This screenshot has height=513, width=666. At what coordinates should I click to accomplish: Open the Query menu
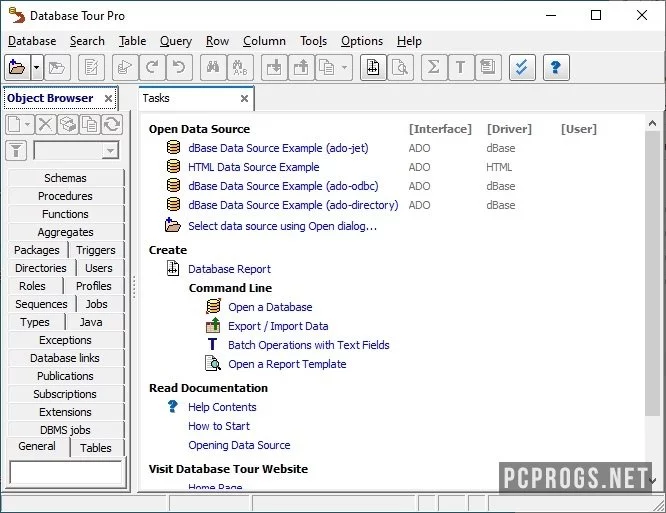tap(176, 41)
